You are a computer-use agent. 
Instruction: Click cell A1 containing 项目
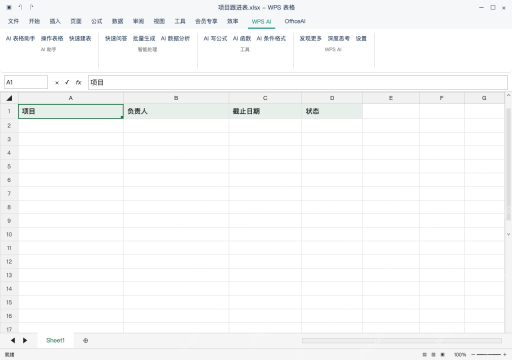tap(71, 111)
